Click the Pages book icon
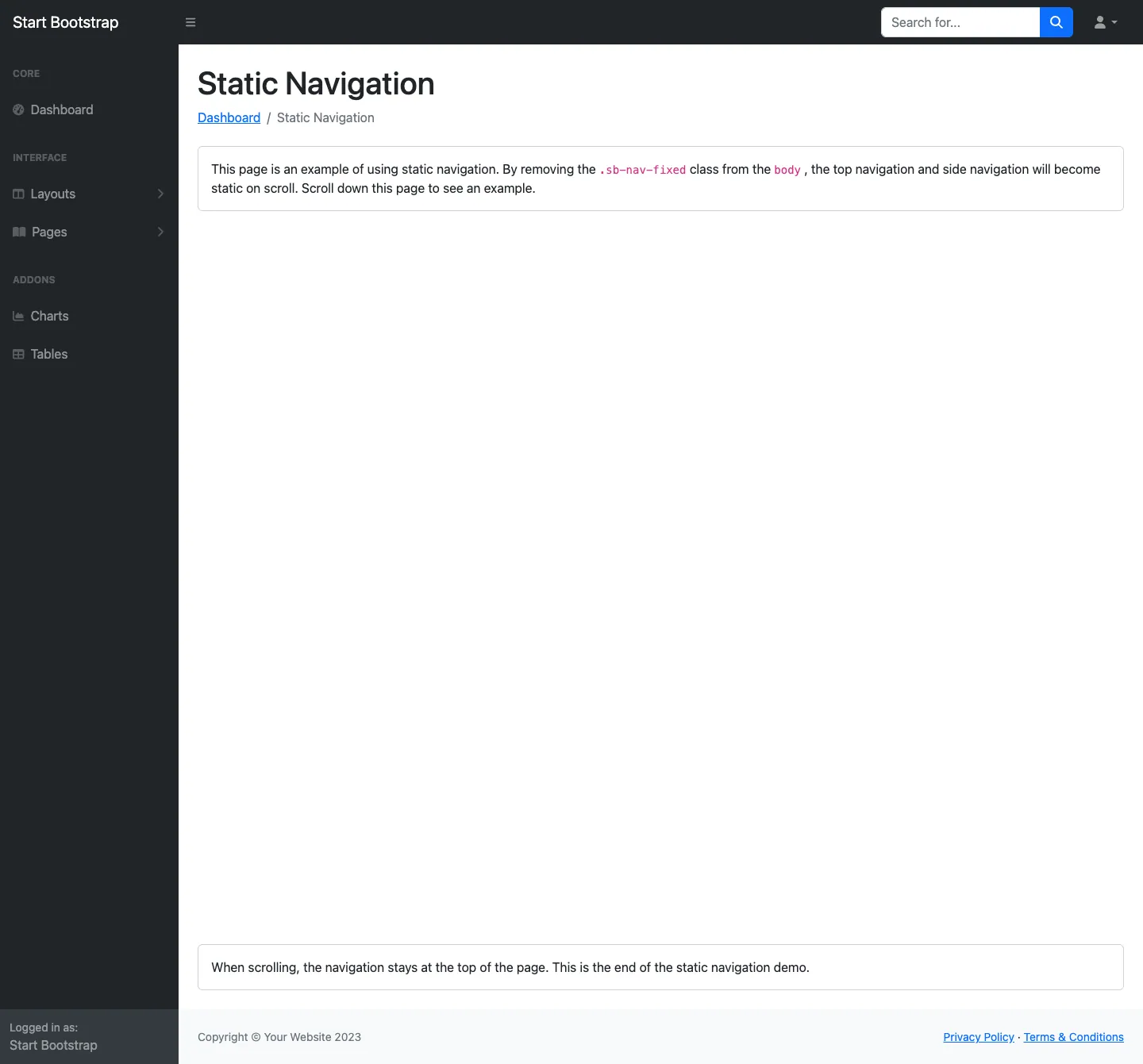This screenshot has height=1064, width=1143. click(x=19, y=232)
